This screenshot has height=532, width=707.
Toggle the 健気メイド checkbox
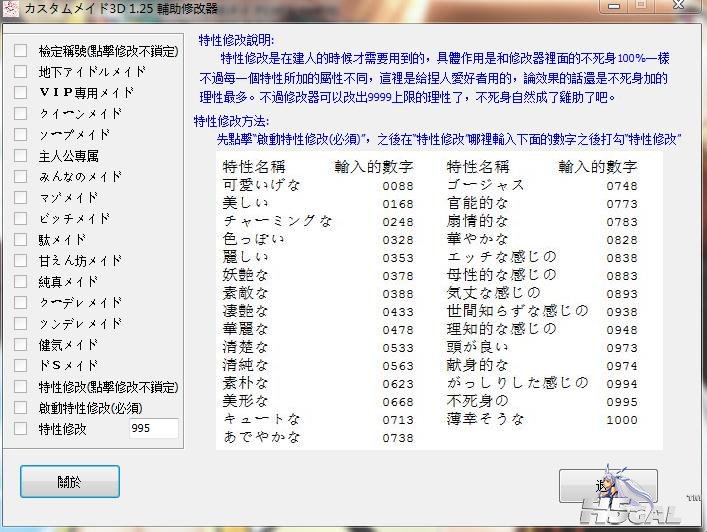(x=20, y=344)
